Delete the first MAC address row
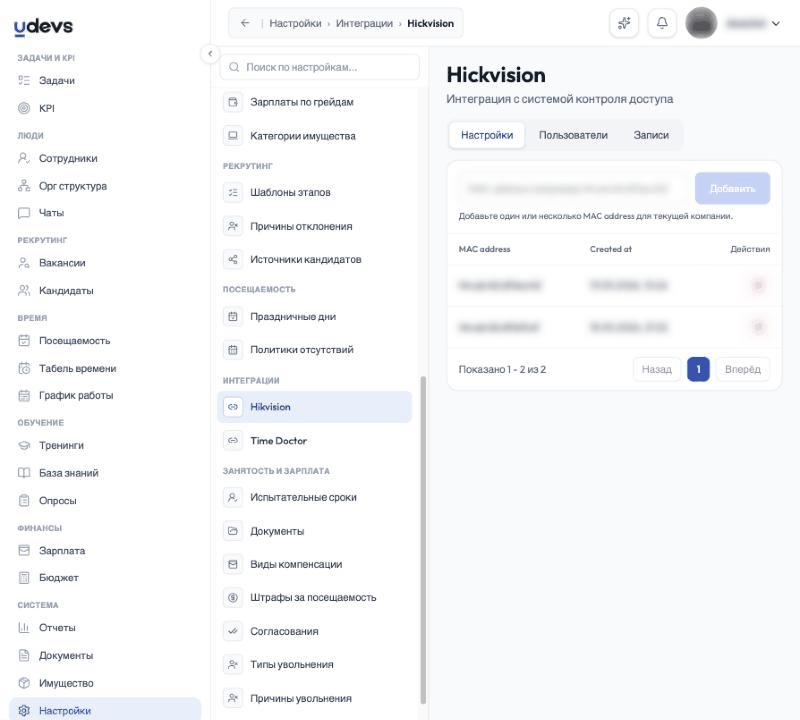800x720 pixels. coord(758,285)
